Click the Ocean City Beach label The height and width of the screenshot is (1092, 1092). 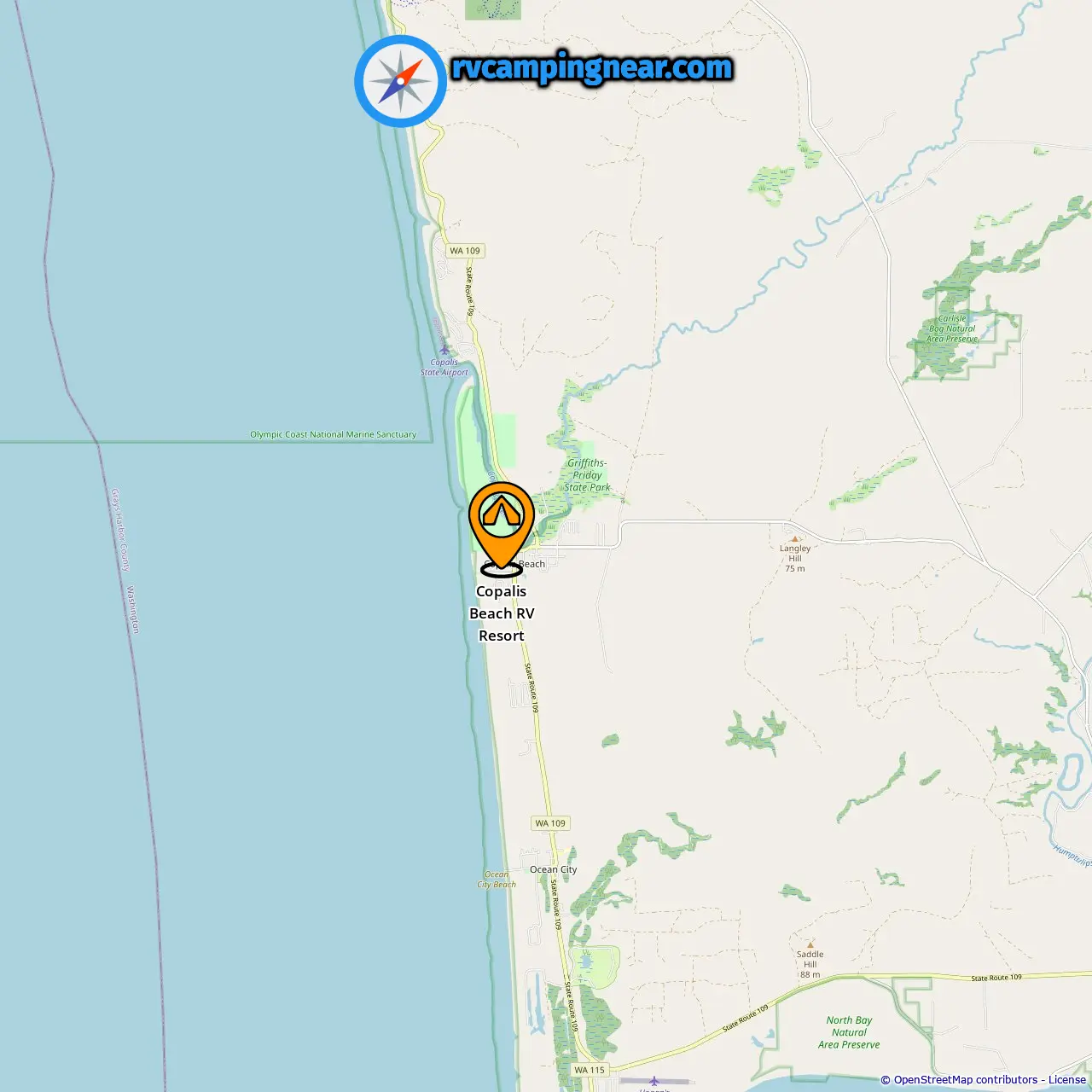point(497,880)
